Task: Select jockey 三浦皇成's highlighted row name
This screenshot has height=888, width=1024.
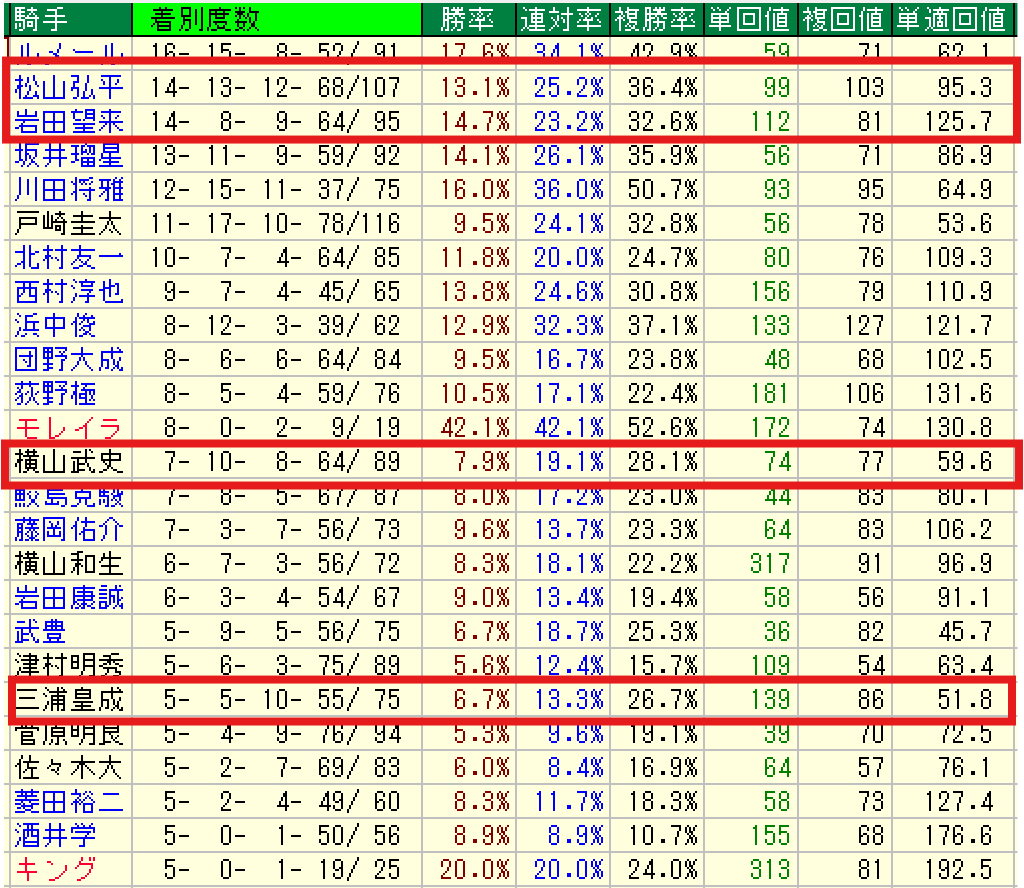Action: [68, 701]
